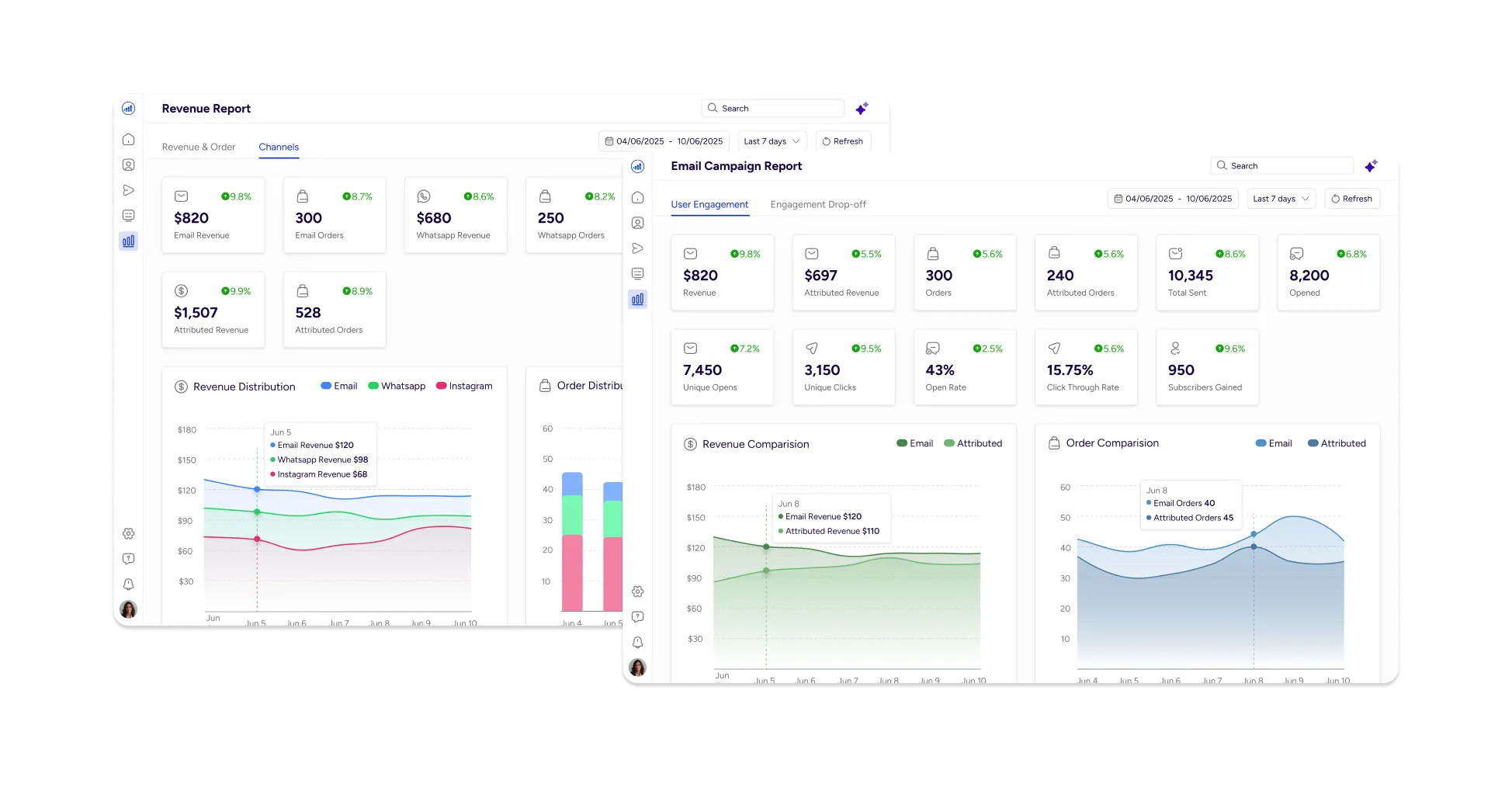Click user avatar in Revenue Report sidebar

(129, 609)
